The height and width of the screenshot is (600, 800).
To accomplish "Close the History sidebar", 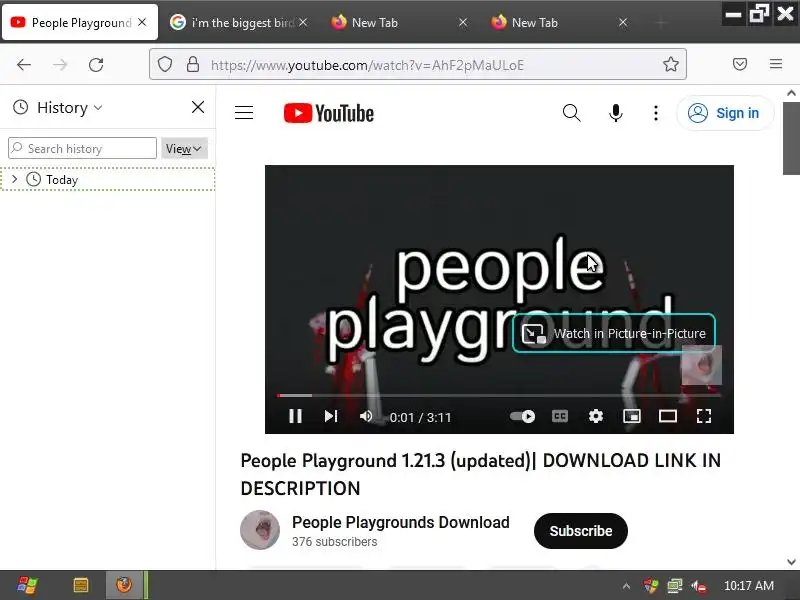I will 198,107.
